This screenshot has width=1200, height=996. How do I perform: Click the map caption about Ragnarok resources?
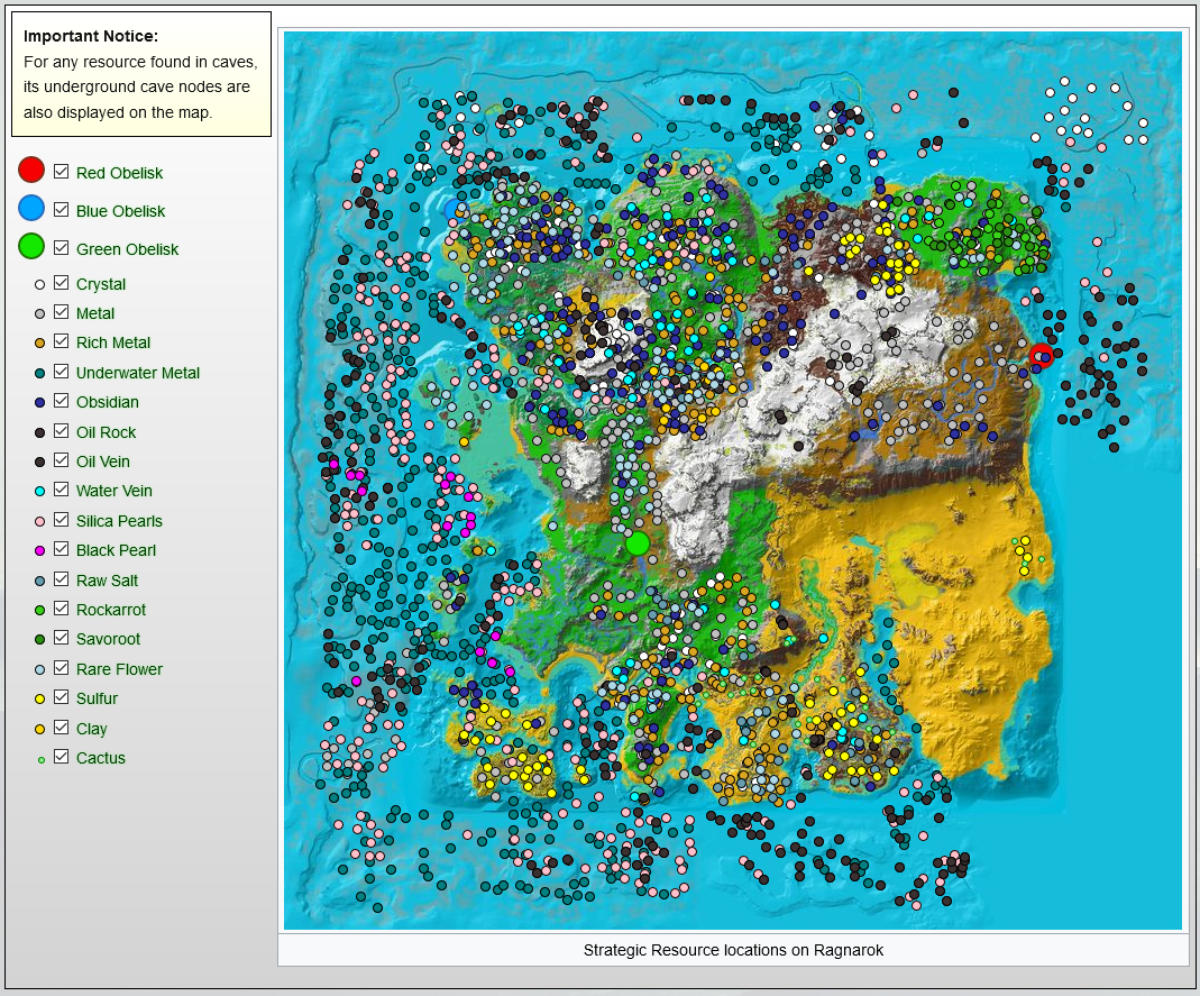pyautogui.click(x=733, y=950)
